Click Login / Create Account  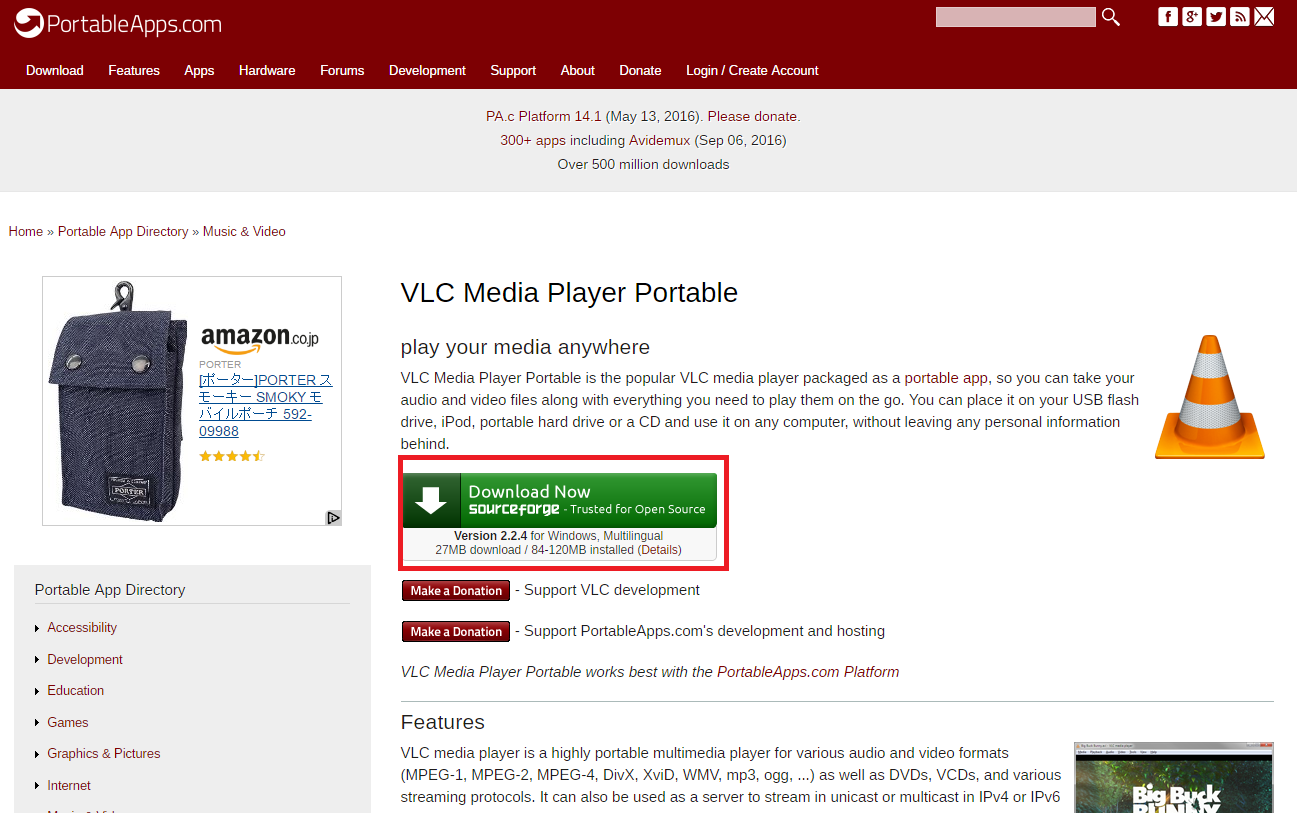752,70
